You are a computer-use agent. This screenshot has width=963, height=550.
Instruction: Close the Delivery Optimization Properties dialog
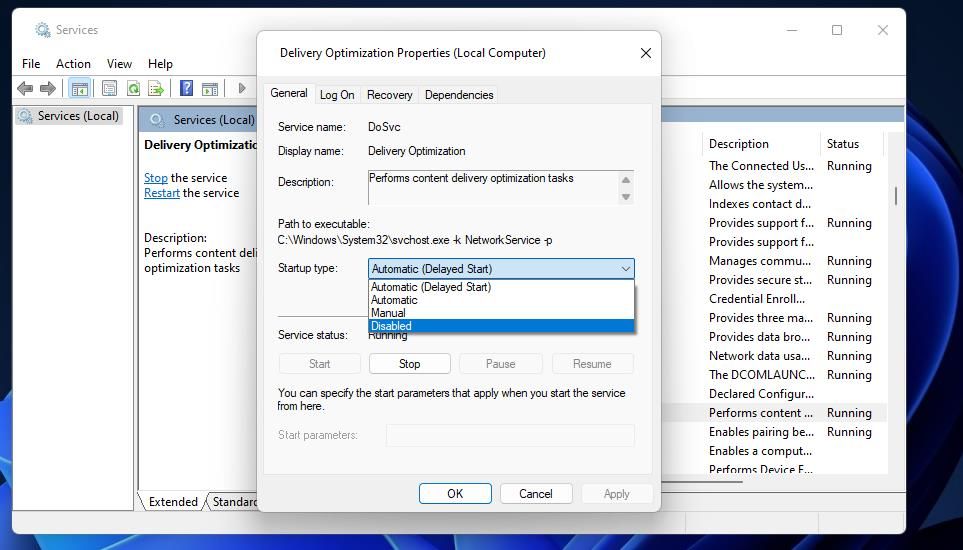(x=645, y=53)
